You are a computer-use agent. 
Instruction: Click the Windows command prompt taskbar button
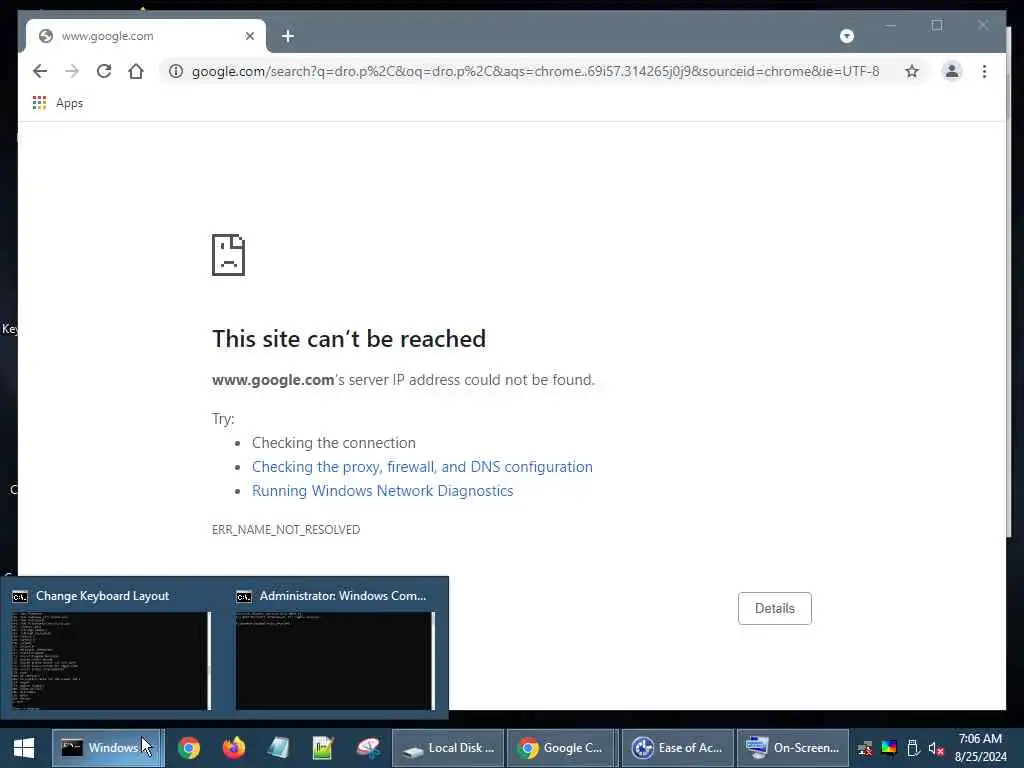pyautogui.click(x=106, y=748)
